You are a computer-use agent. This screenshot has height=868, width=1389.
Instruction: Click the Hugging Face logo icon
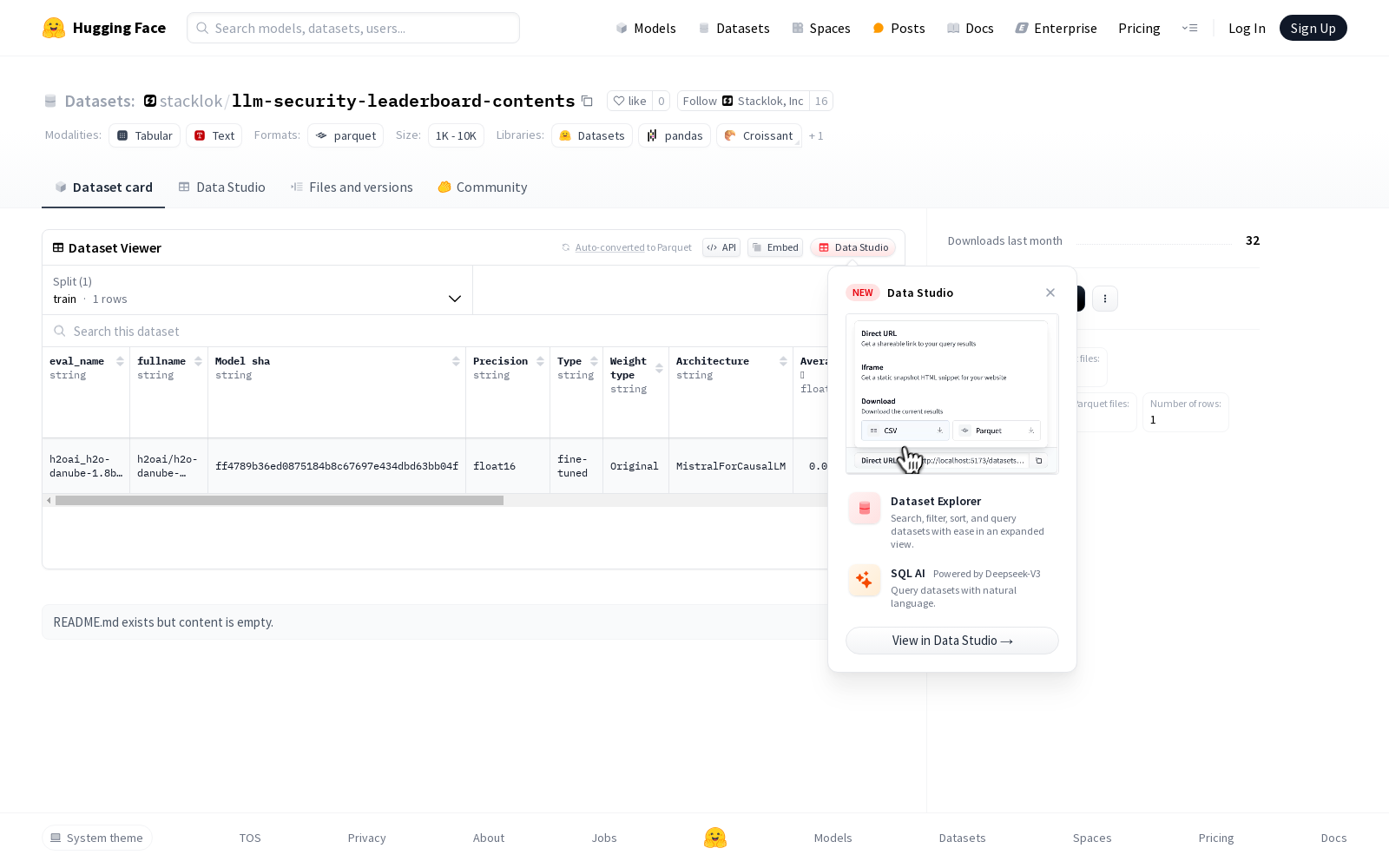pyautogui.click(x=54, y=28)
